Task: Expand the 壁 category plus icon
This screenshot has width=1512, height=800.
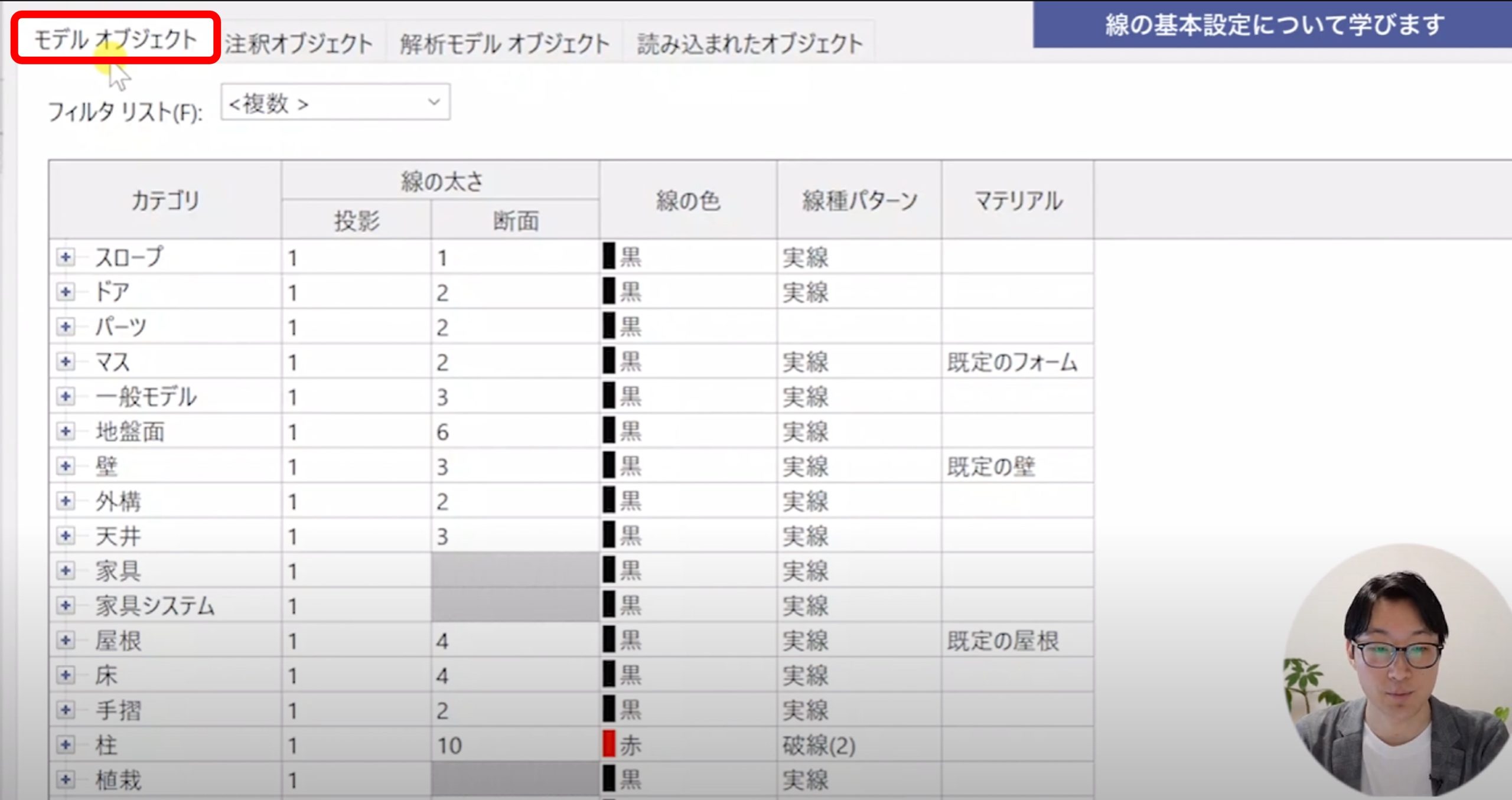Action: click(66, 466)
